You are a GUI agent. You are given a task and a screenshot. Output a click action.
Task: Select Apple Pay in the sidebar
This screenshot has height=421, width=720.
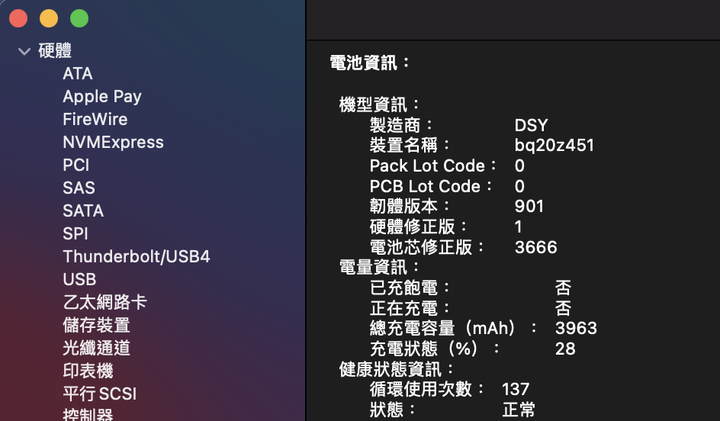click(x=102, y=97)
